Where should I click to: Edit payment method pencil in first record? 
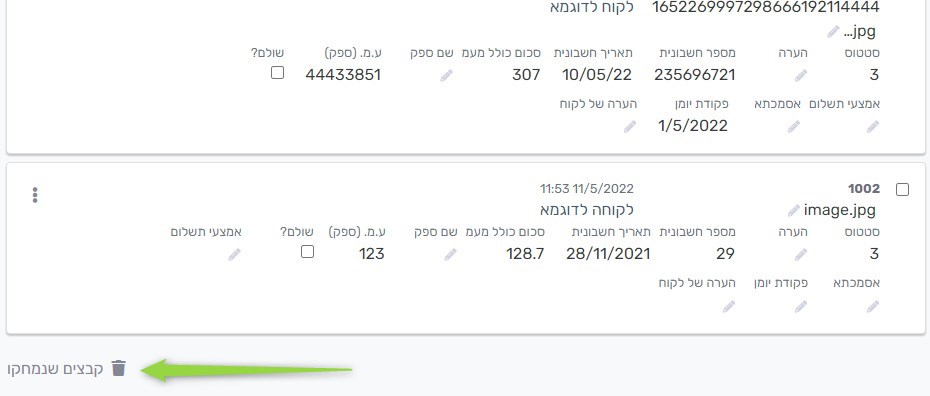(x=872, y=127)
